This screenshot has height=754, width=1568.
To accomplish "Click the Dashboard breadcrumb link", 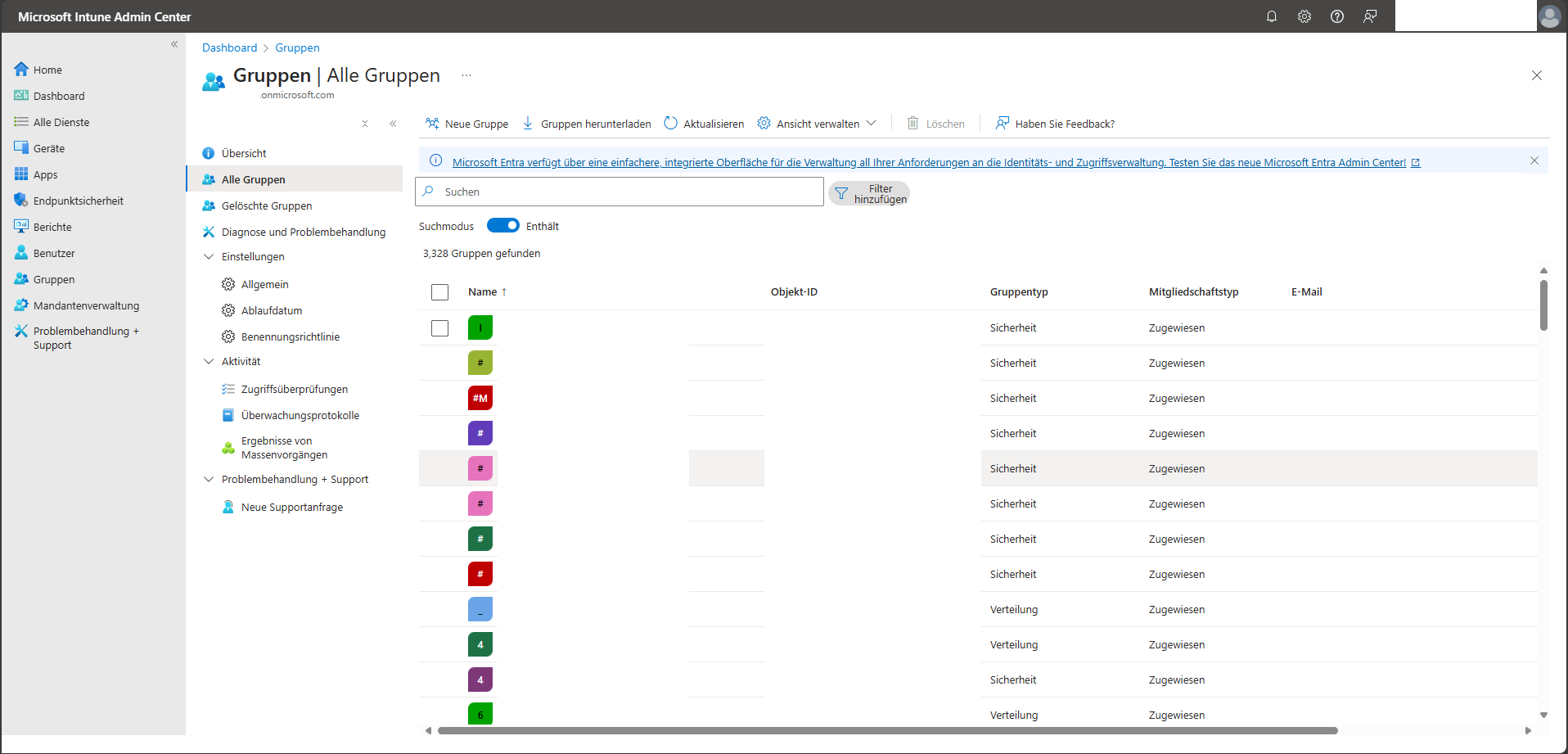I will (x=229, y=47).
